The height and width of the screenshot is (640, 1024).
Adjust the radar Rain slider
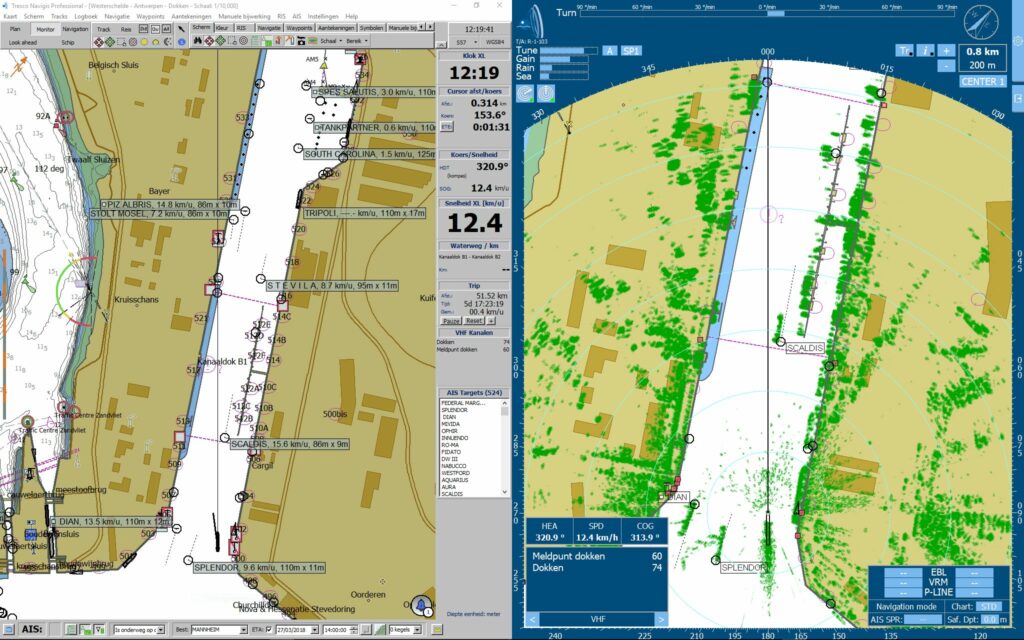pos(564,67)
